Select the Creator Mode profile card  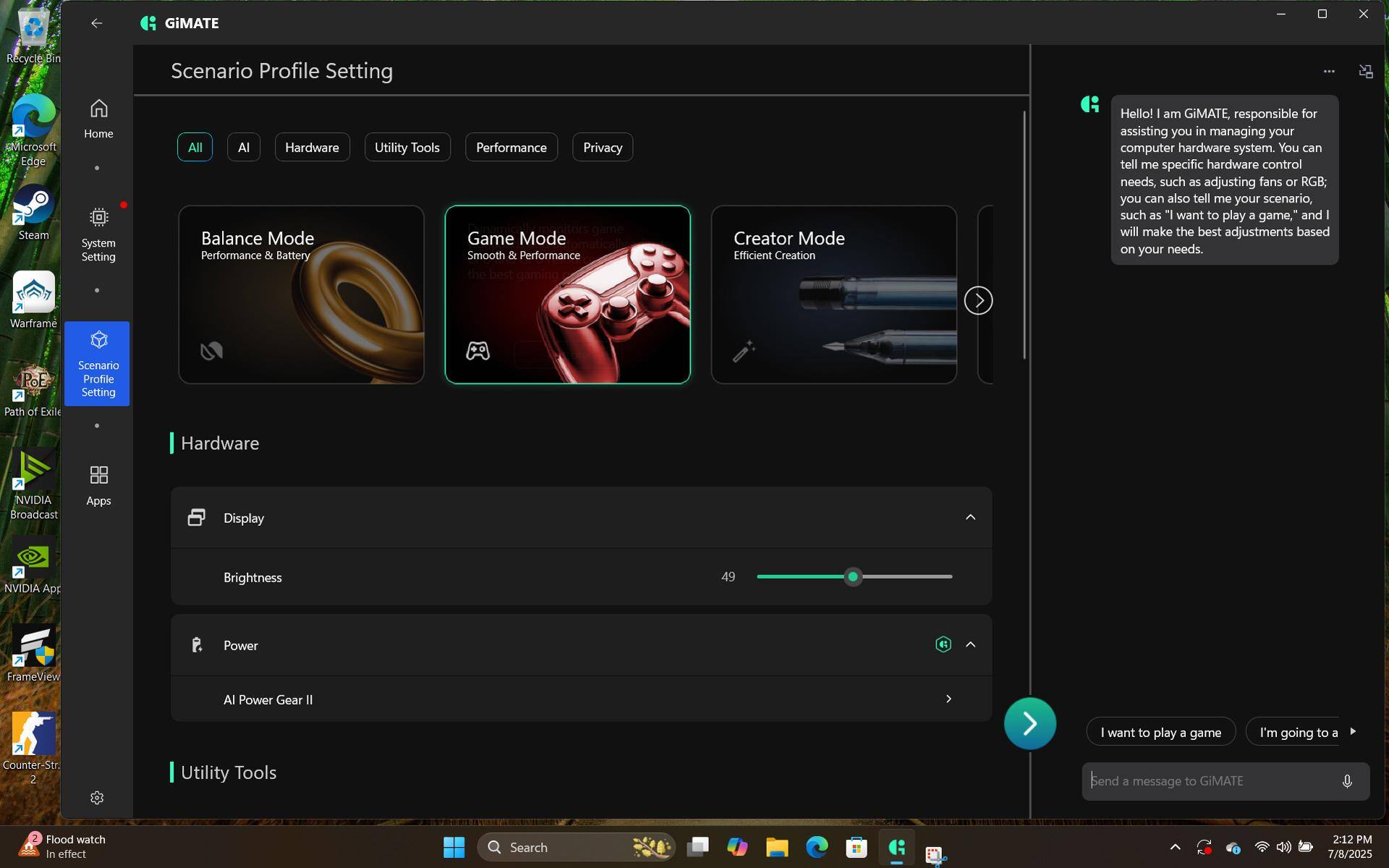833,294
